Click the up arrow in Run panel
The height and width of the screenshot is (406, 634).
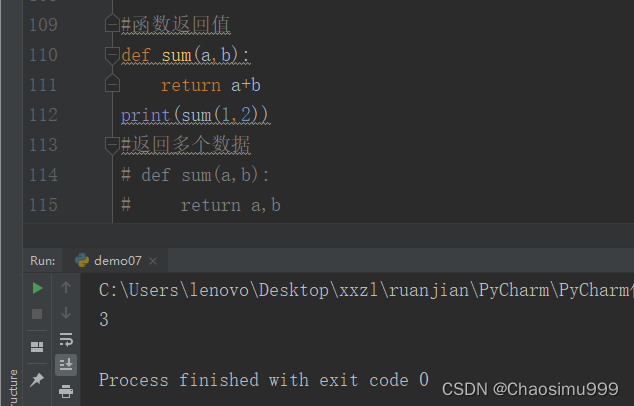click(x=66, y=288)
